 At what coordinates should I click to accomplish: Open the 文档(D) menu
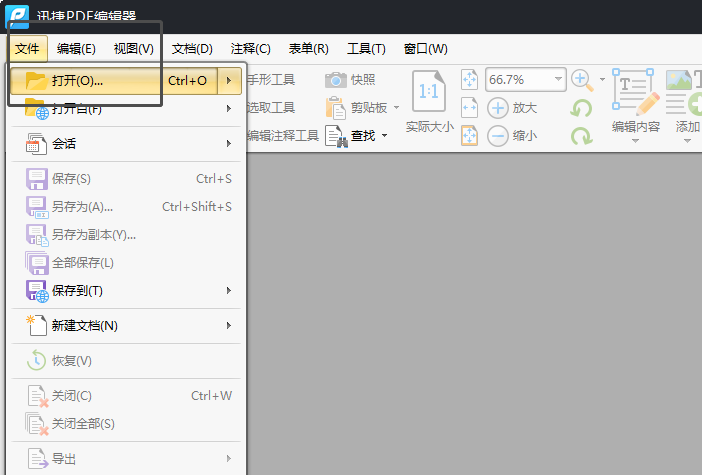[192, 48]
